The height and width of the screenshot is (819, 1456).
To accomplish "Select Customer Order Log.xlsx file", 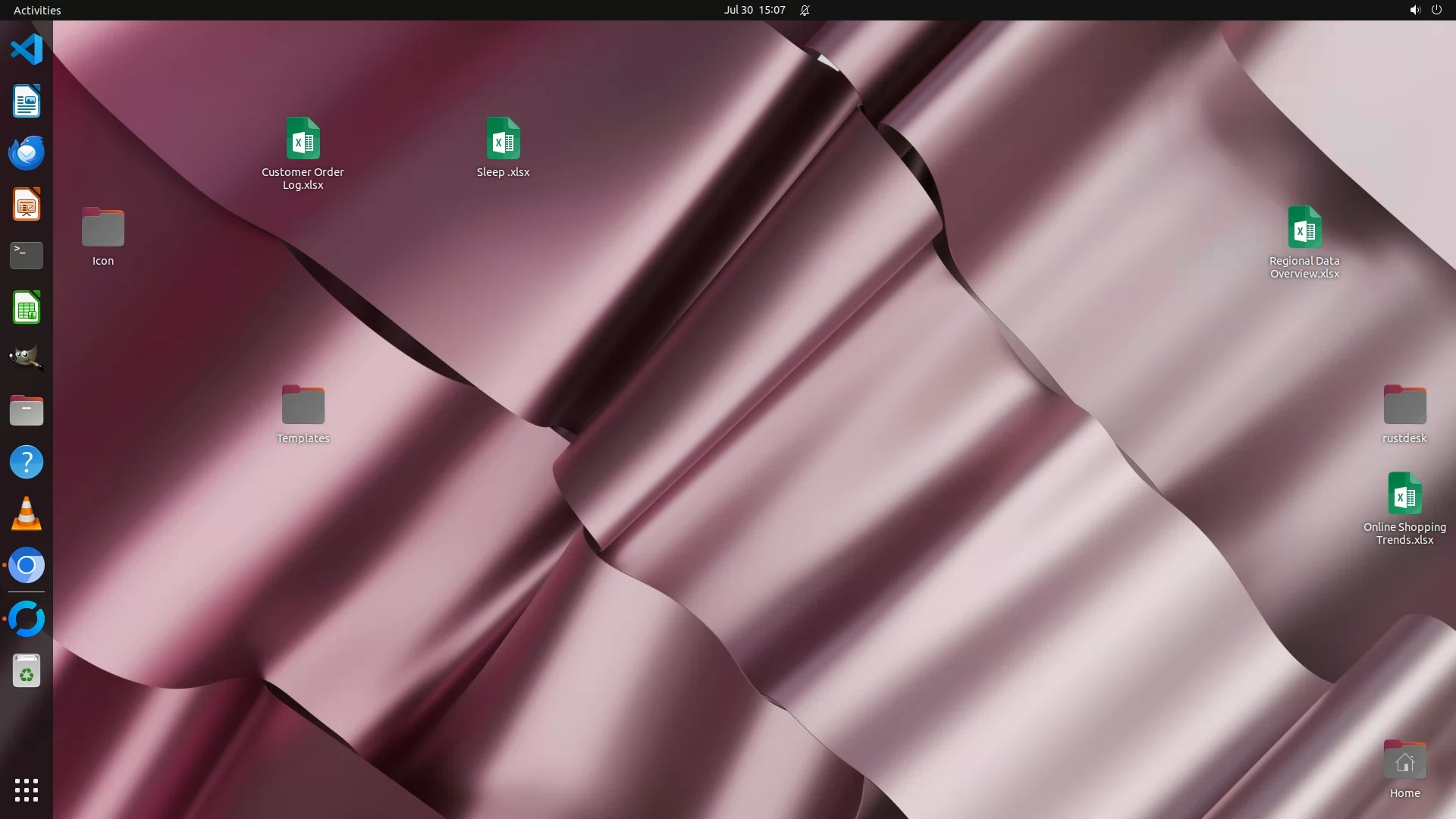I will (x=303, y=140).
